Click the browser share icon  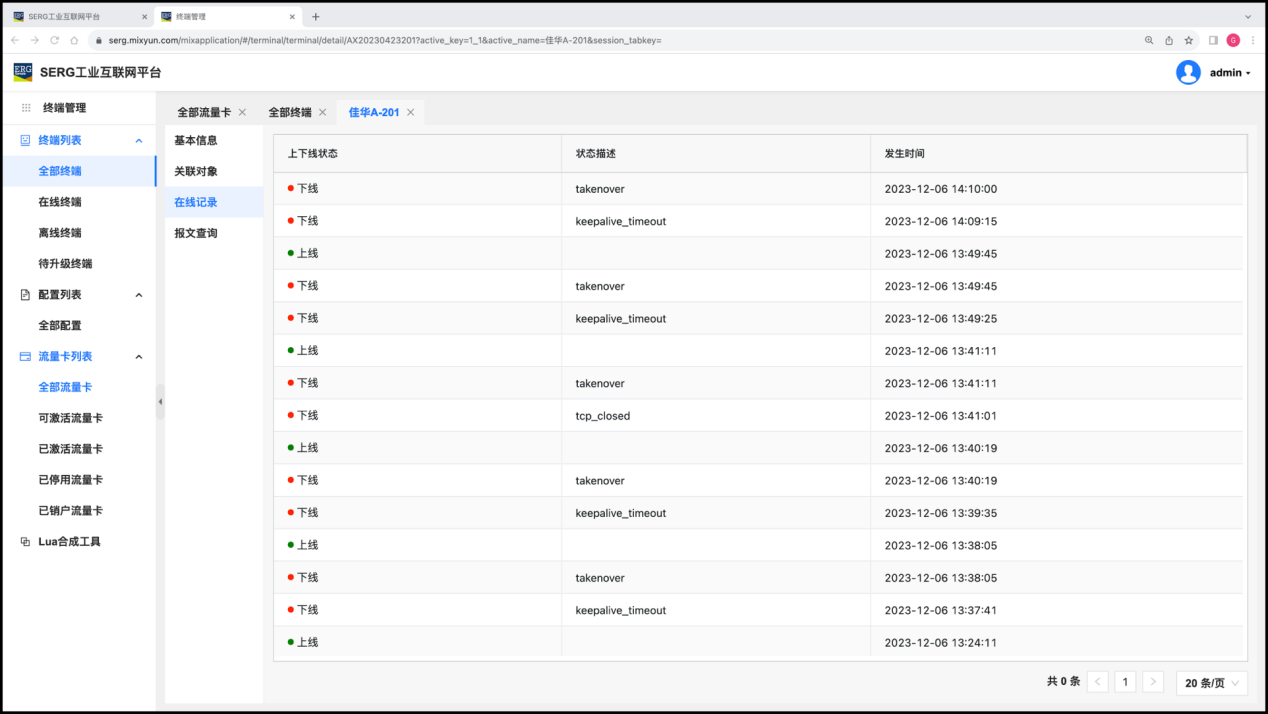click(x=1169, y=40)
